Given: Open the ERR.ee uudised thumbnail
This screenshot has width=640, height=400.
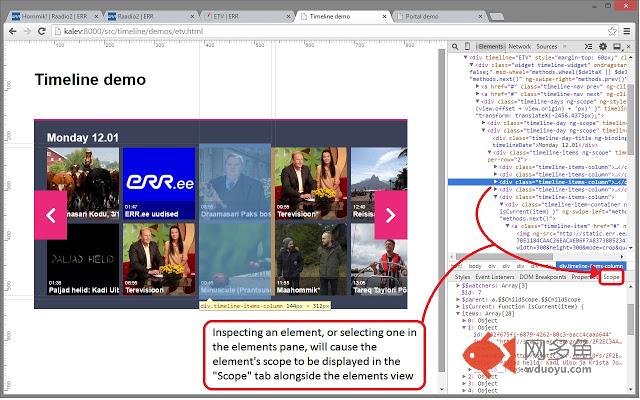Looking at the screenshot, I should click(x=159, y=184).
